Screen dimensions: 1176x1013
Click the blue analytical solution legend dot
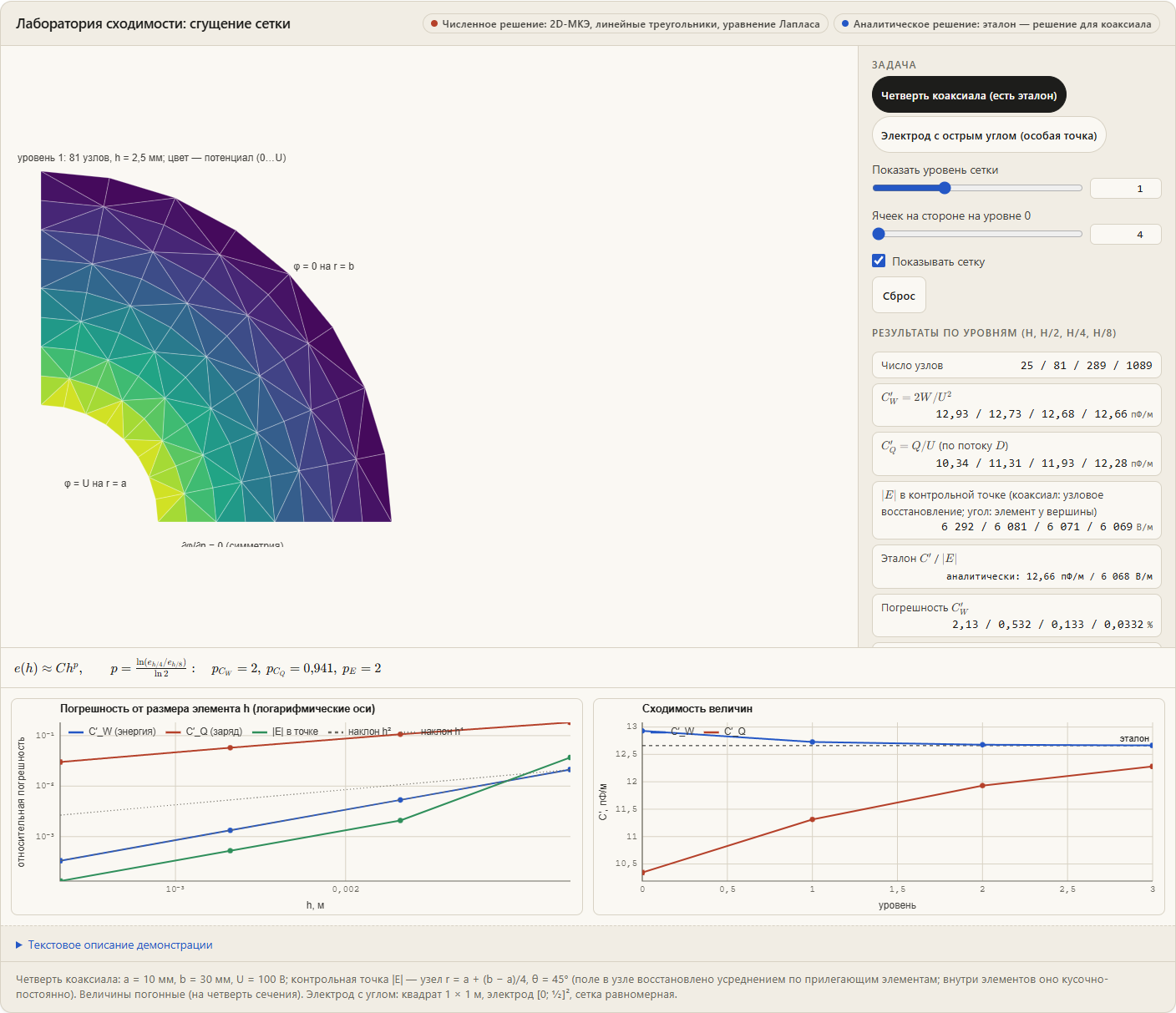845,23
